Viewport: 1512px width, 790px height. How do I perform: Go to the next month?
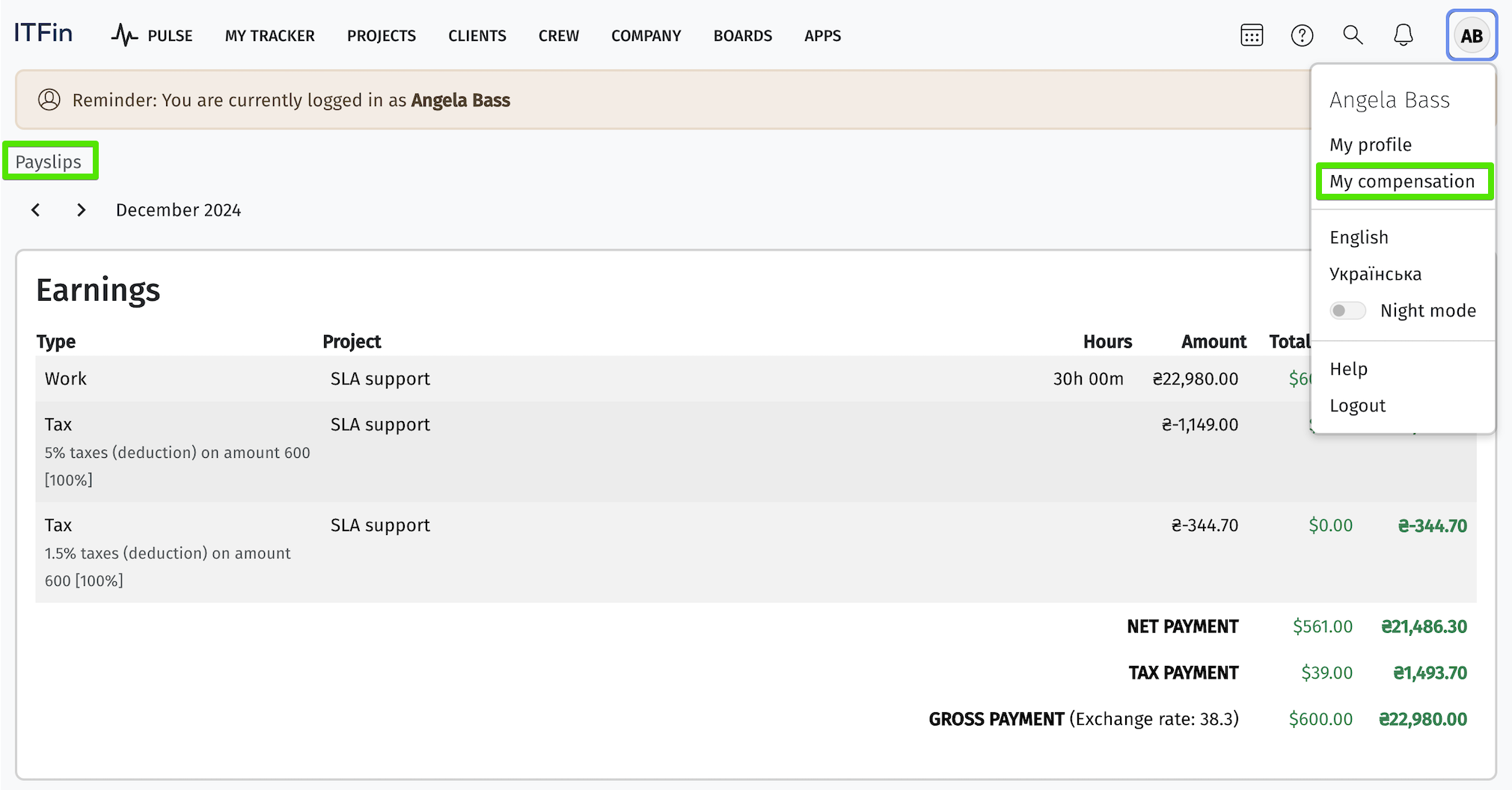[81, 210]
